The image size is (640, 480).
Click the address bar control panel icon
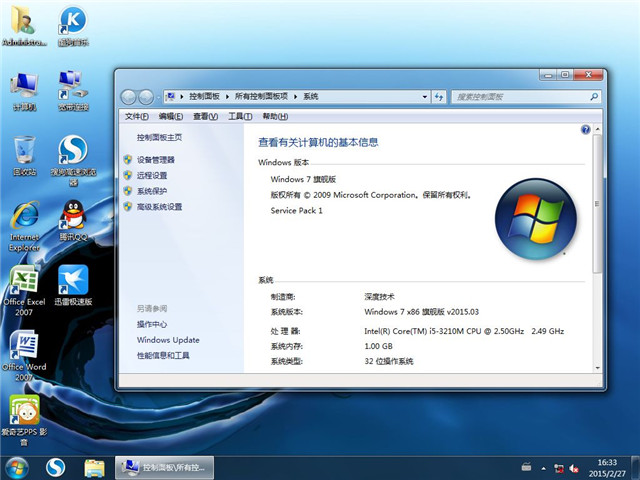tap(171, 97)
